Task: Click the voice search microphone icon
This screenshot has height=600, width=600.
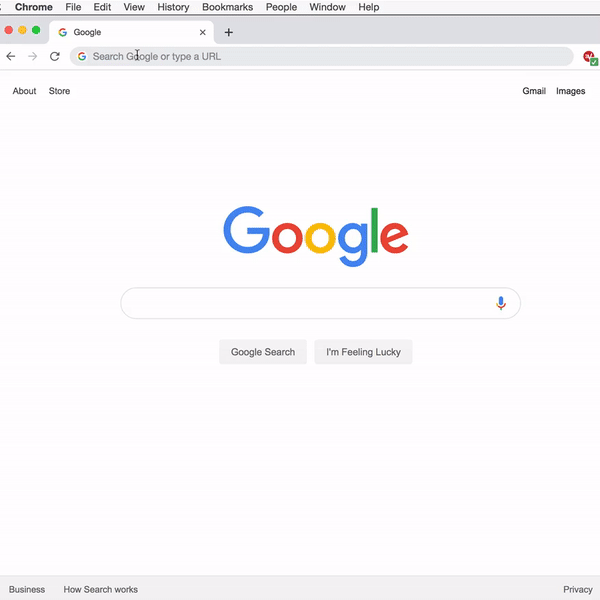Action: point(501,303)
